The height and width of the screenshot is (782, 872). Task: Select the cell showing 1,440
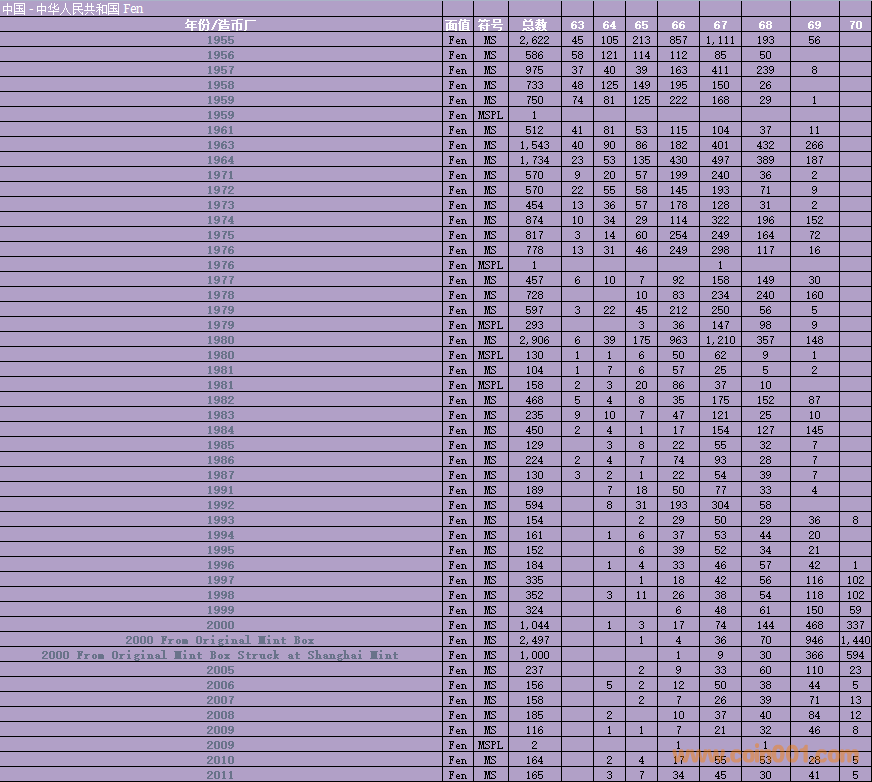click(x=855, y=640)
